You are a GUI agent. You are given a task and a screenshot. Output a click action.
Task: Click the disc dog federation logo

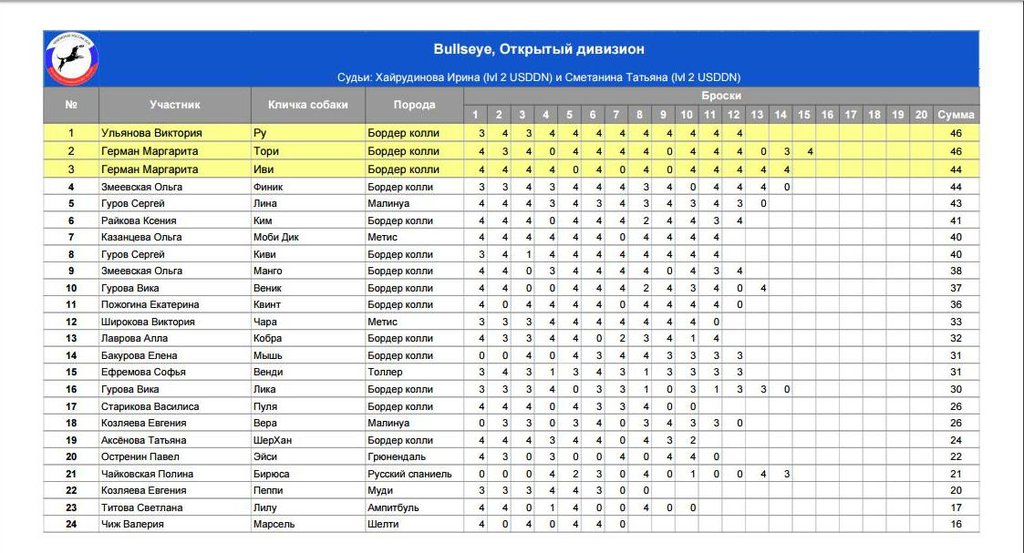click(x=71, y=59)
